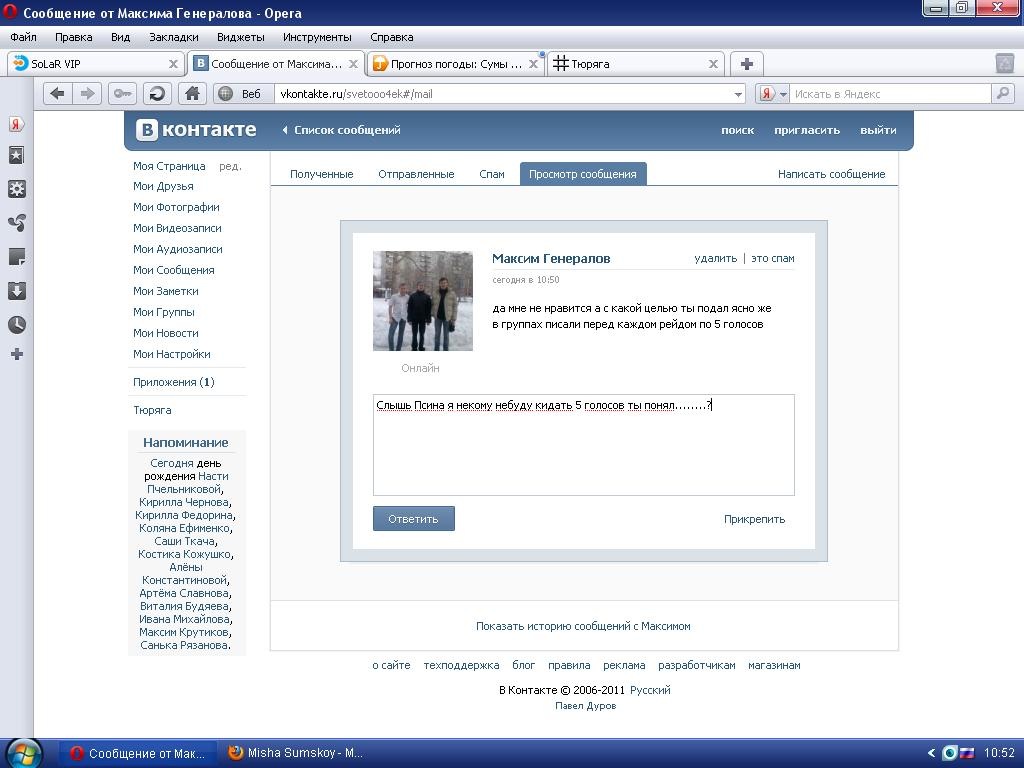The height and width of the screenshot is (768, 1024).
Task: Go back with the browser back arrow
Action: tap(57, 93)
